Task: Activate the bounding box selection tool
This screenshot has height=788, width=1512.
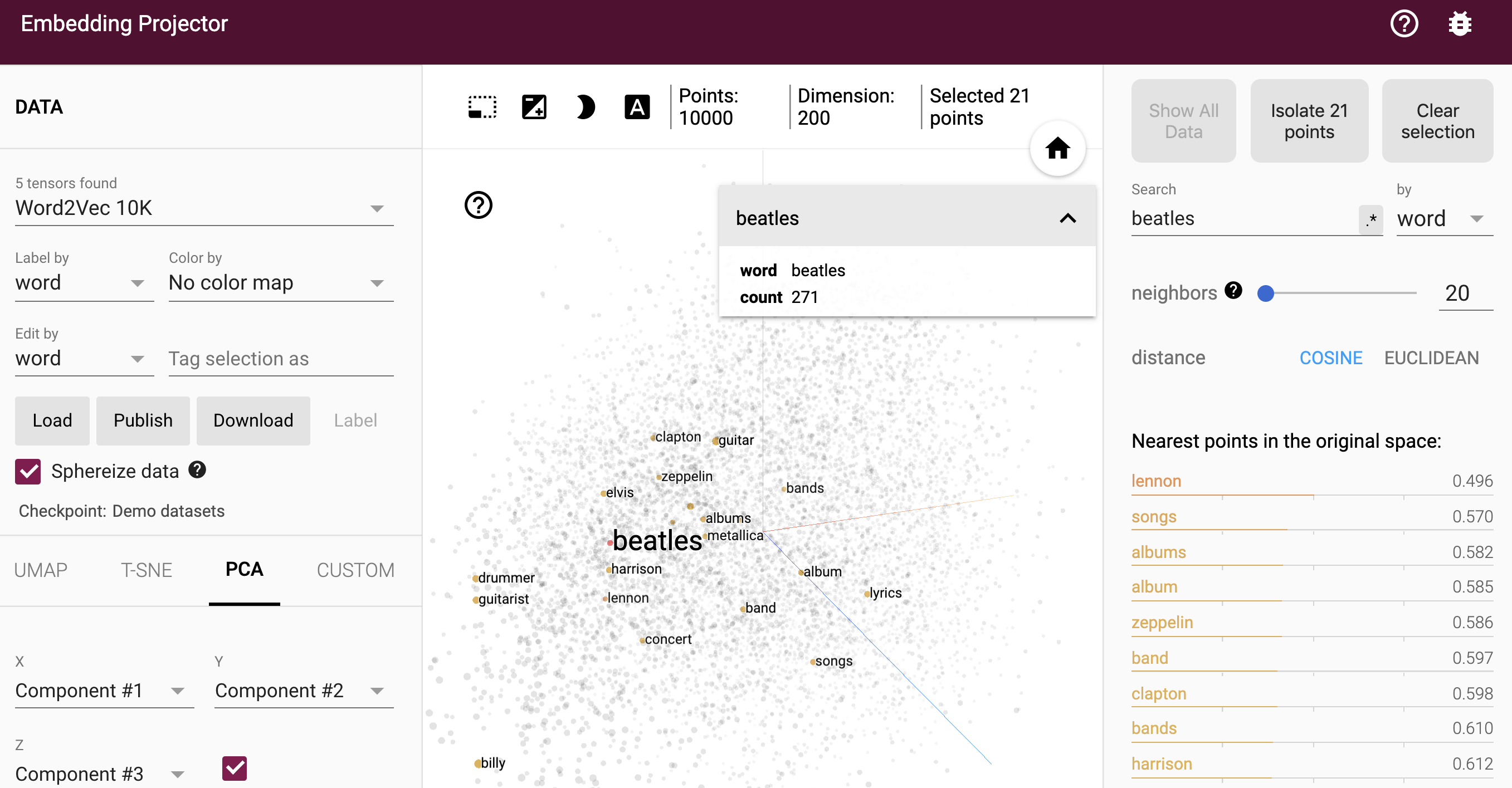Action: [x=482, y=107]
